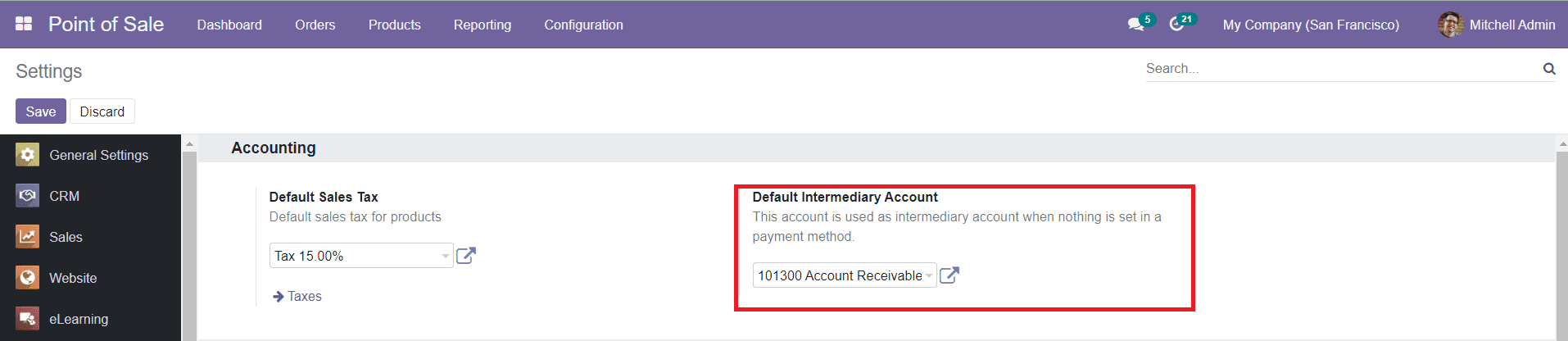
Task: Open external link for Intermediary Account
Action: (949, 275)
